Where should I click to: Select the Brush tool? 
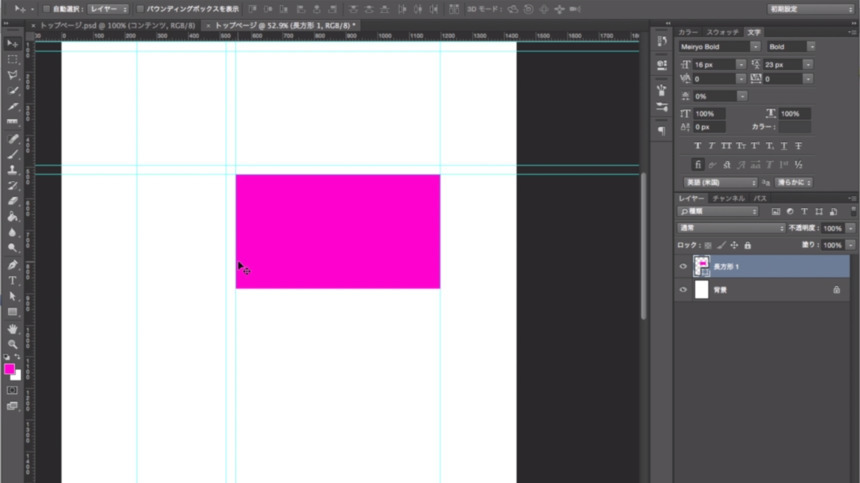pos(12,155)
